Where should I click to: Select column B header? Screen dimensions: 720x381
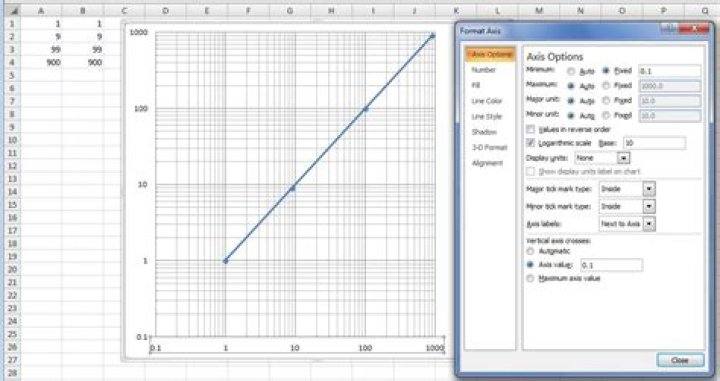point(83,10)
